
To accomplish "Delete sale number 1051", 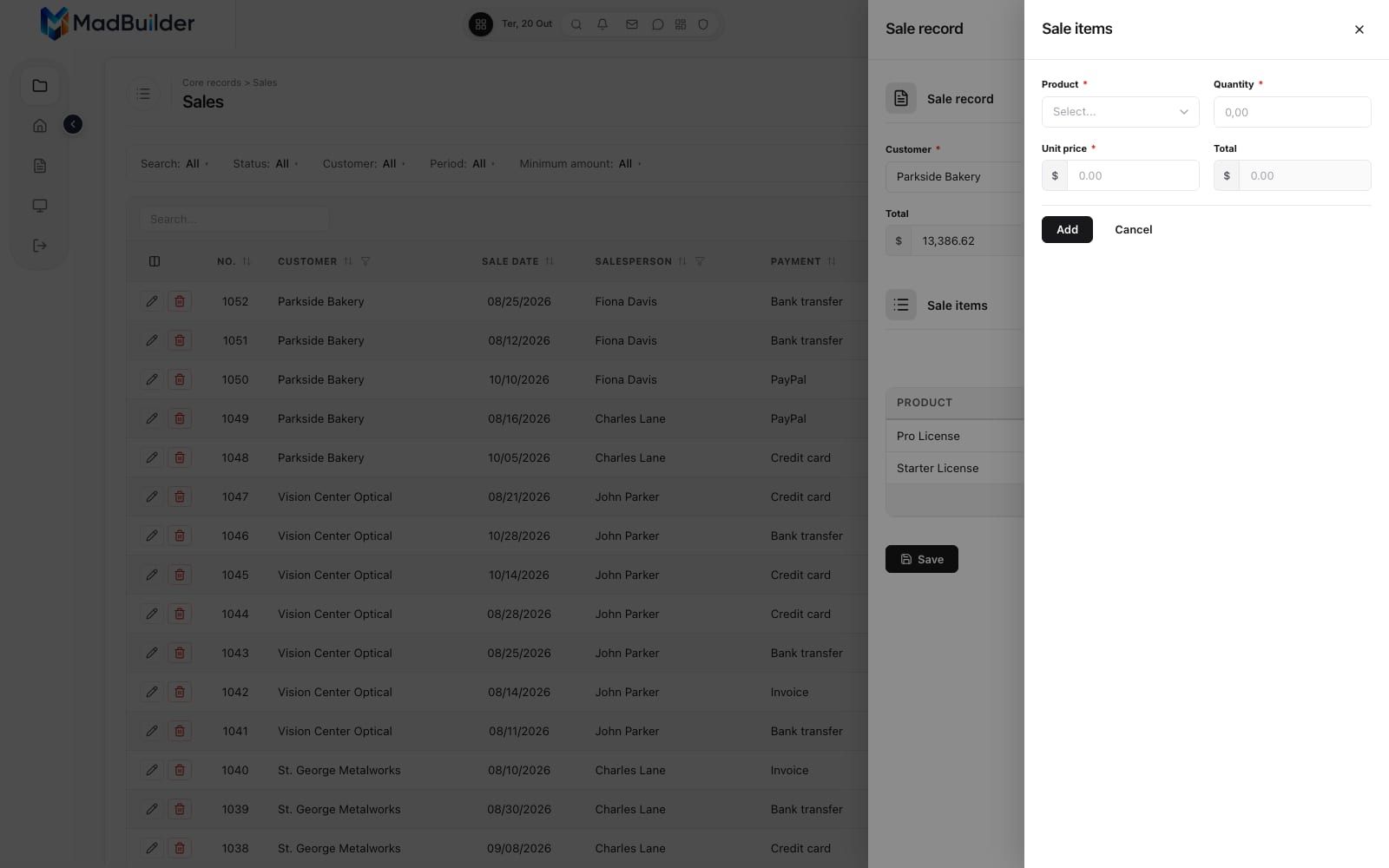I will point(180,340).
